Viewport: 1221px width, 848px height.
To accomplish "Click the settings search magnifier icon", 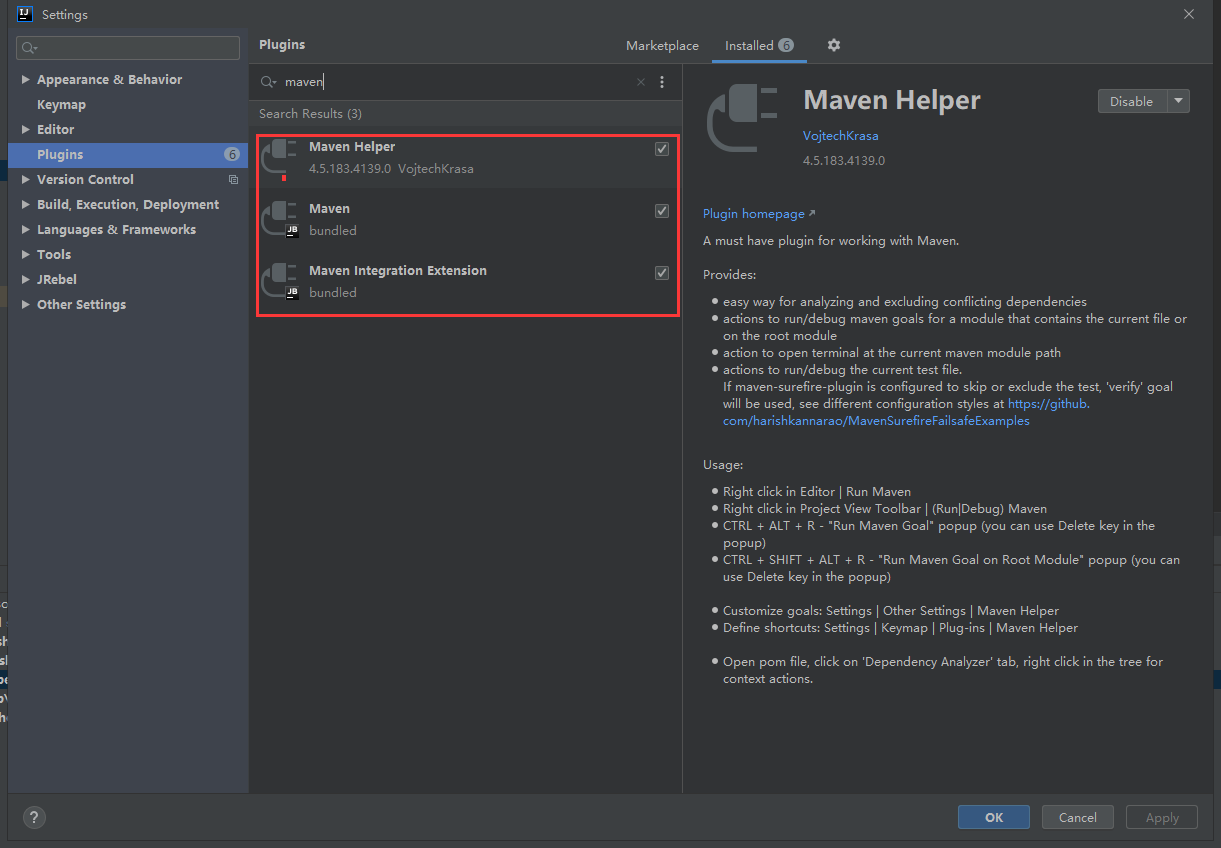I will click(29, 48).
